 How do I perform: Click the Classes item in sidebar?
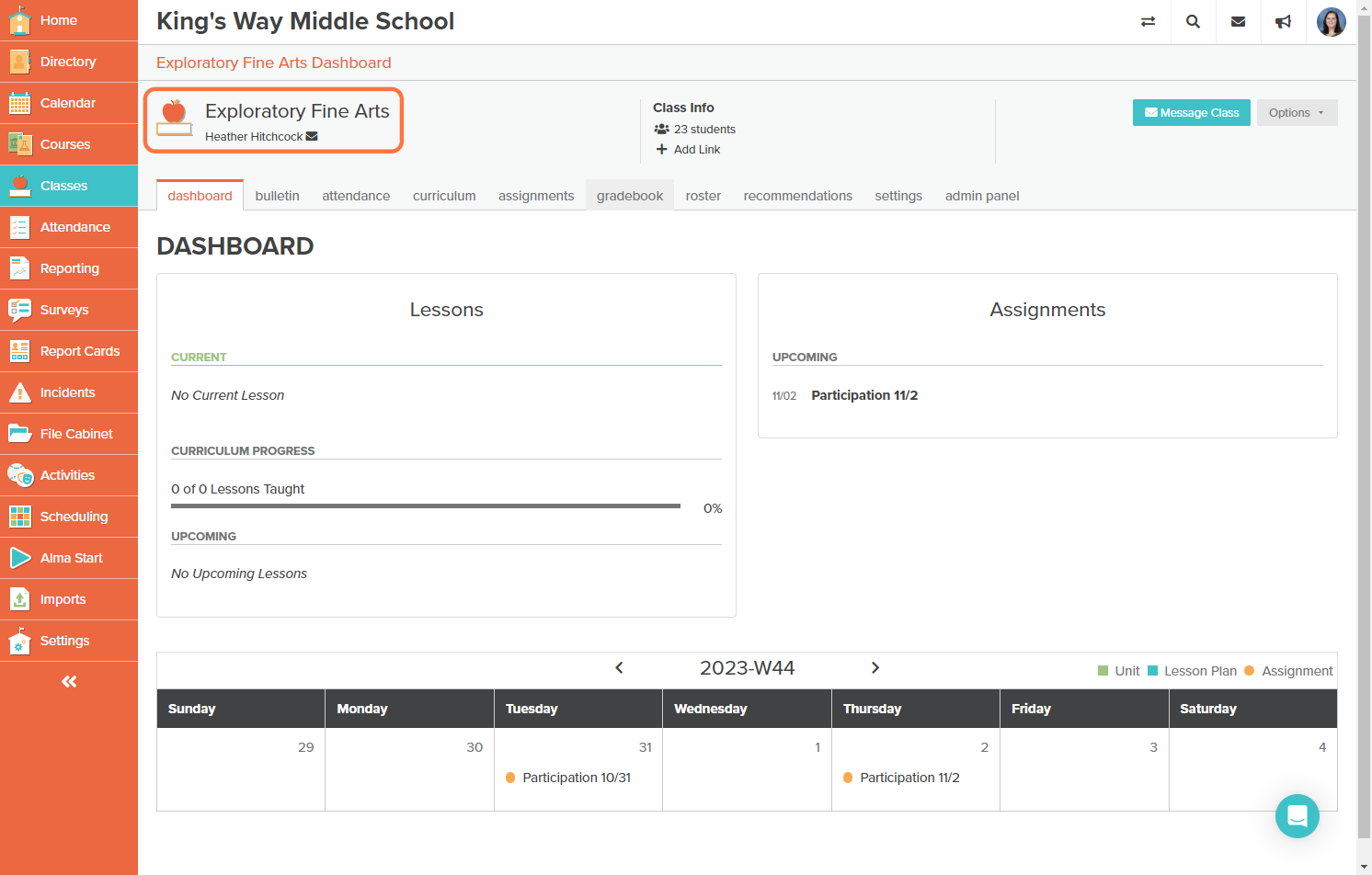click(69, 186)
